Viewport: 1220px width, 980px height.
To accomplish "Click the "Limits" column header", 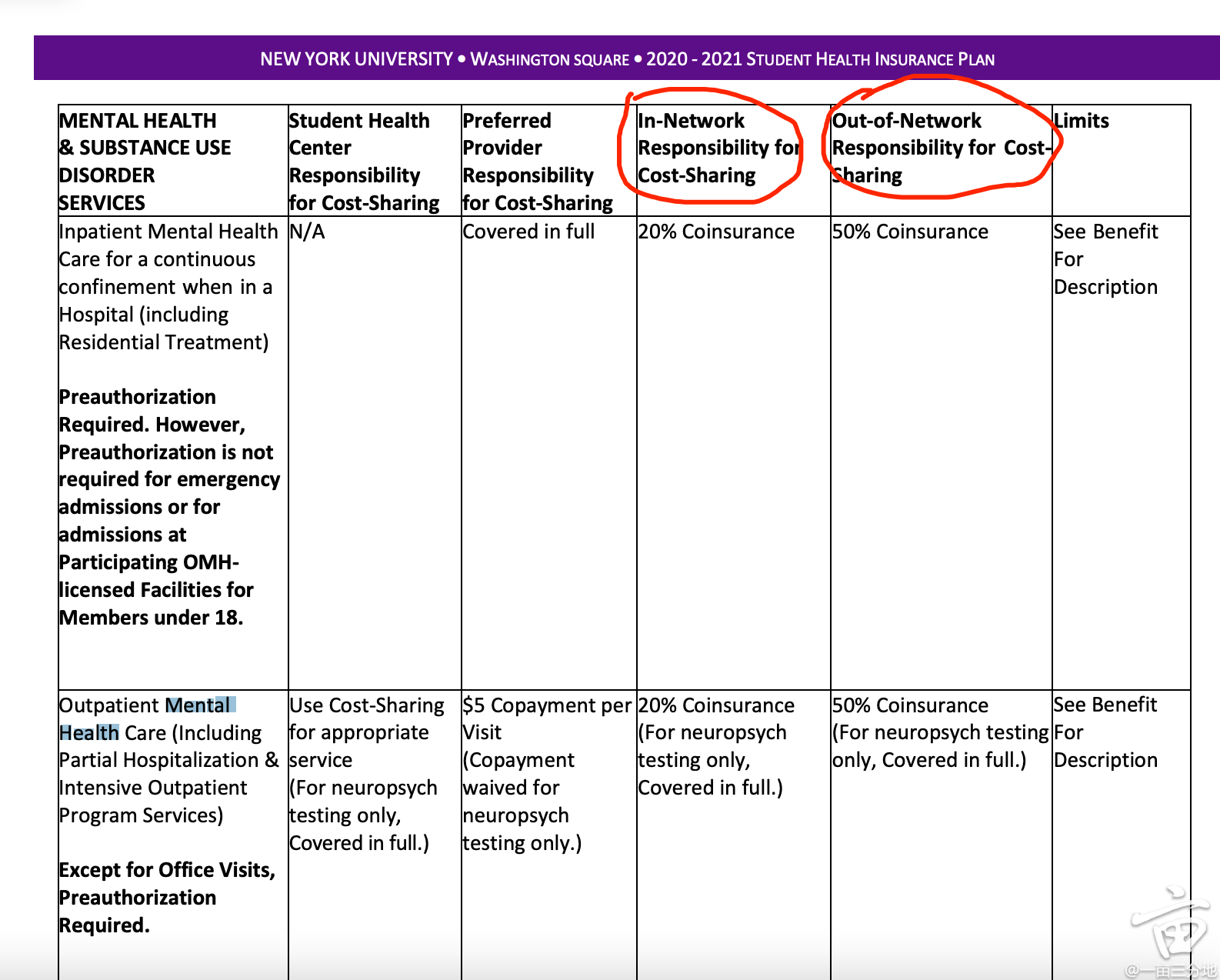I will (1082, 121).
